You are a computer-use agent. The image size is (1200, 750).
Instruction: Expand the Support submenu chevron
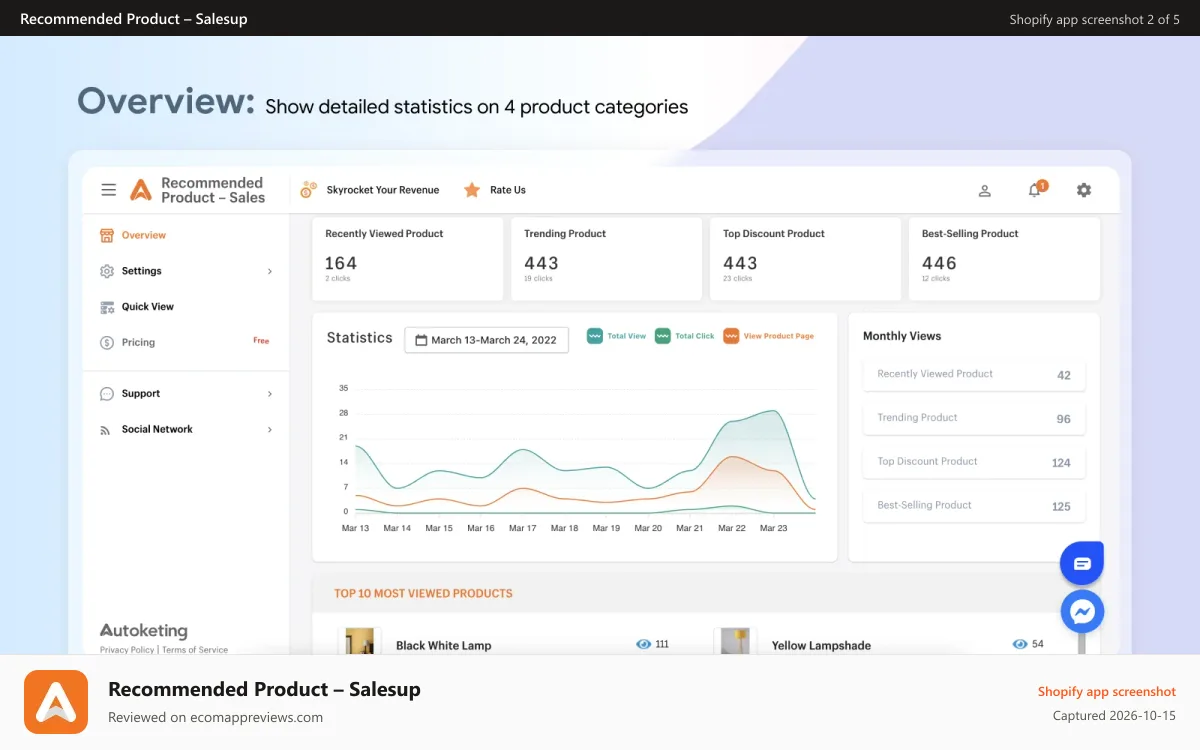270,394
